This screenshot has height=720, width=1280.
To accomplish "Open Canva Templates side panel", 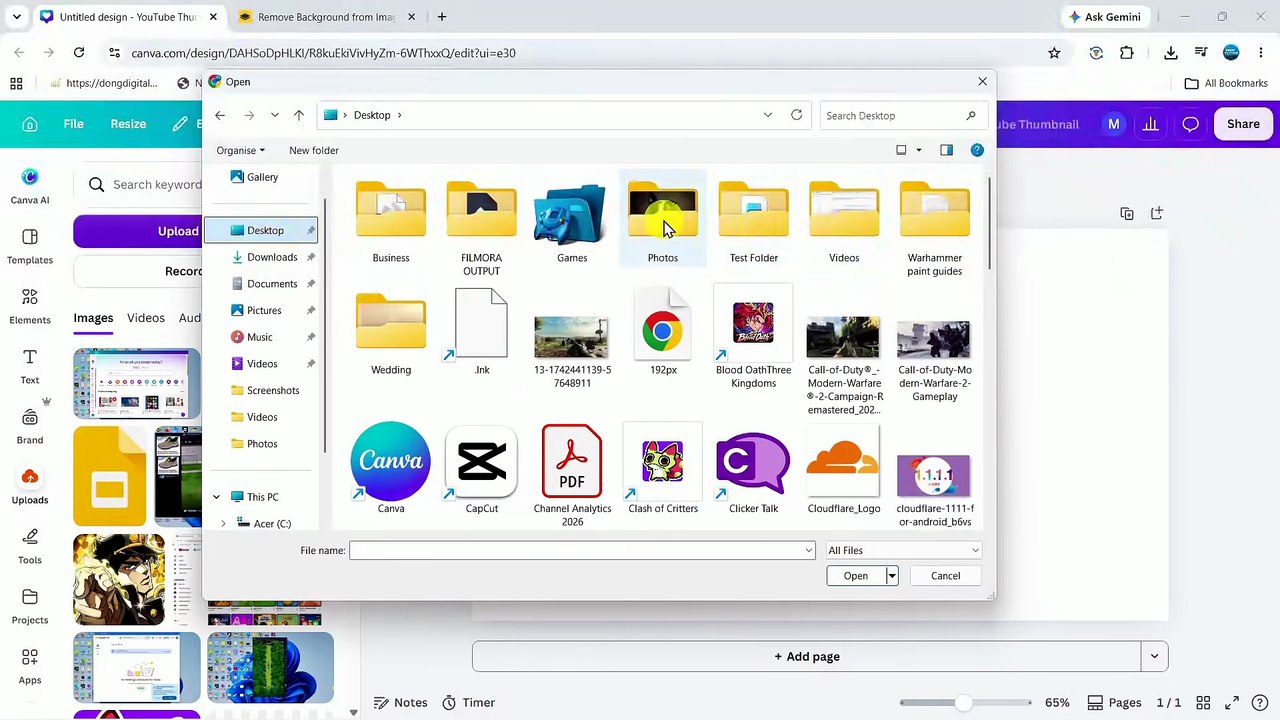I will coord(30,245).
